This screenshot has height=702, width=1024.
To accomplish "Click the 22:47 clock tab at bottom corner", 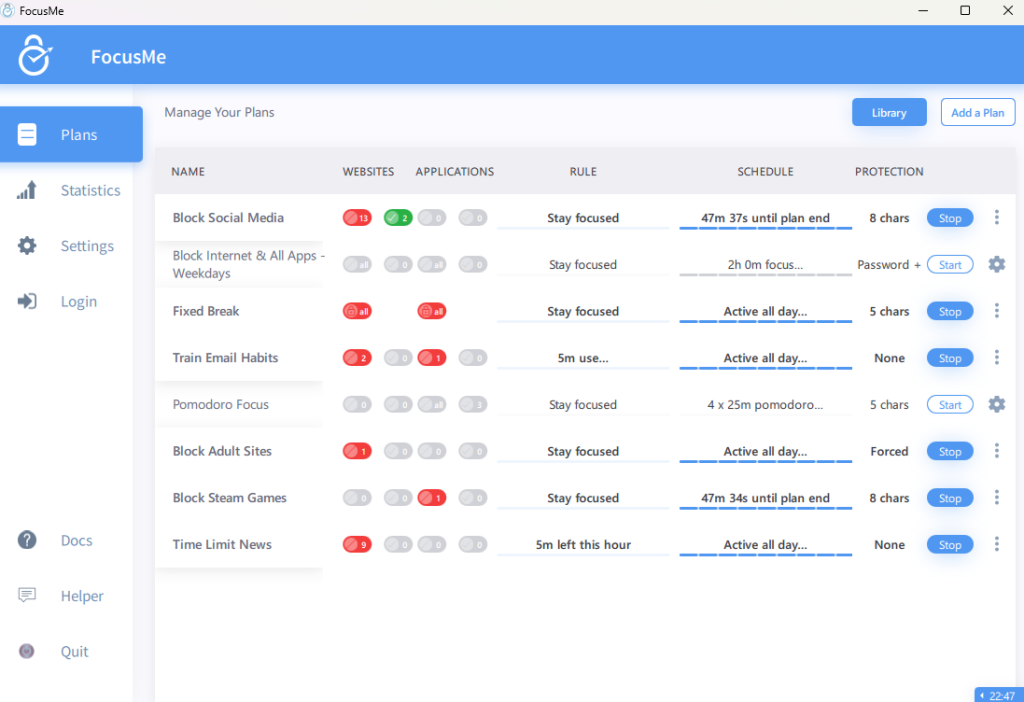I will point(999,695).
